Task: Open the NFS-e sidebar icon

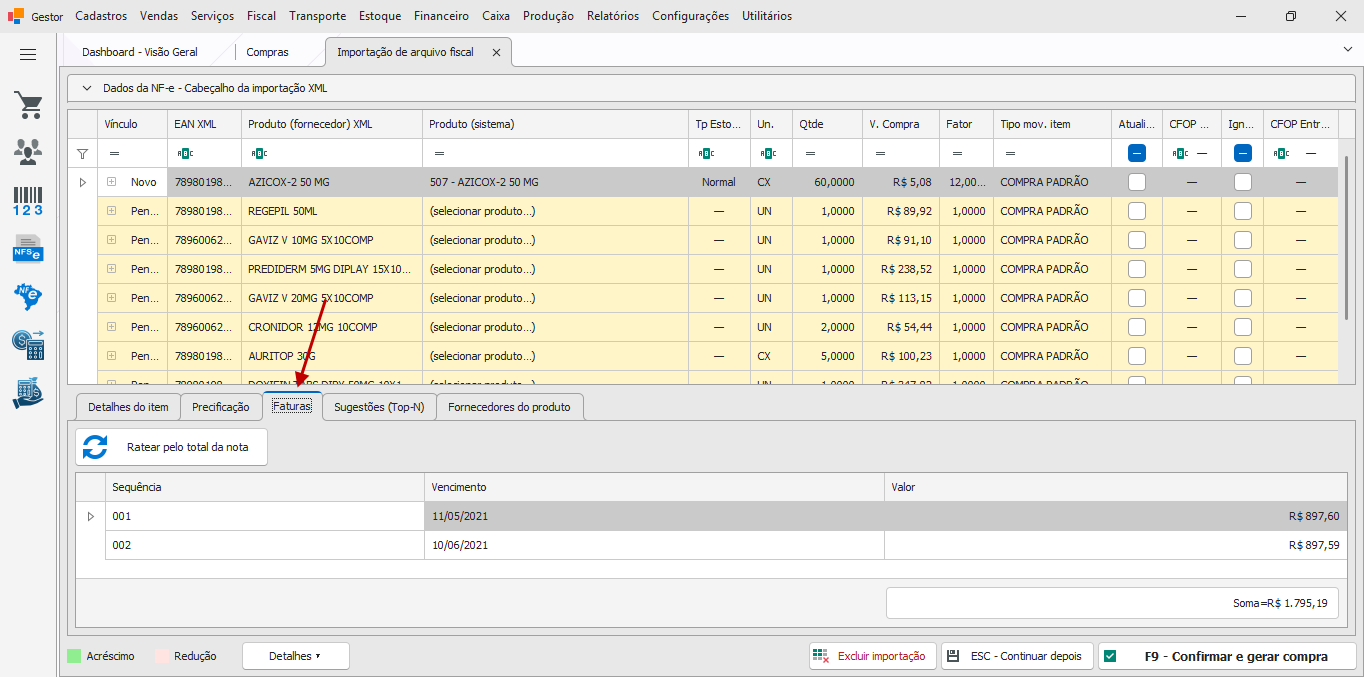Action: (28, 247)
